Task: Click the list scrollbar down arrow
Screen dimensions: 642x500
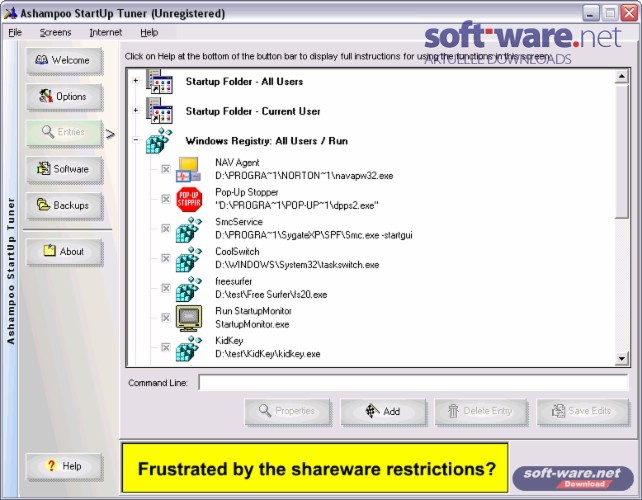Action: tap(622, 359)
